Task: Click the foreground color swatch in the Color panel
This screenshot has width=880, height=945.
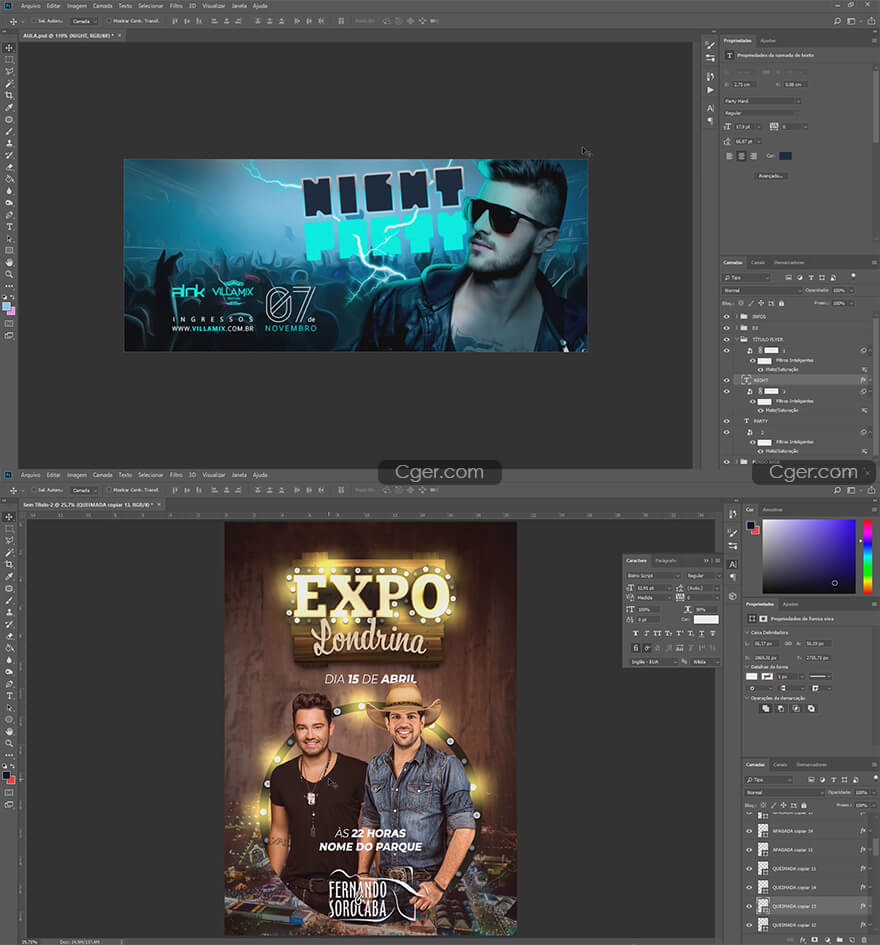Action: pos(750,526)
